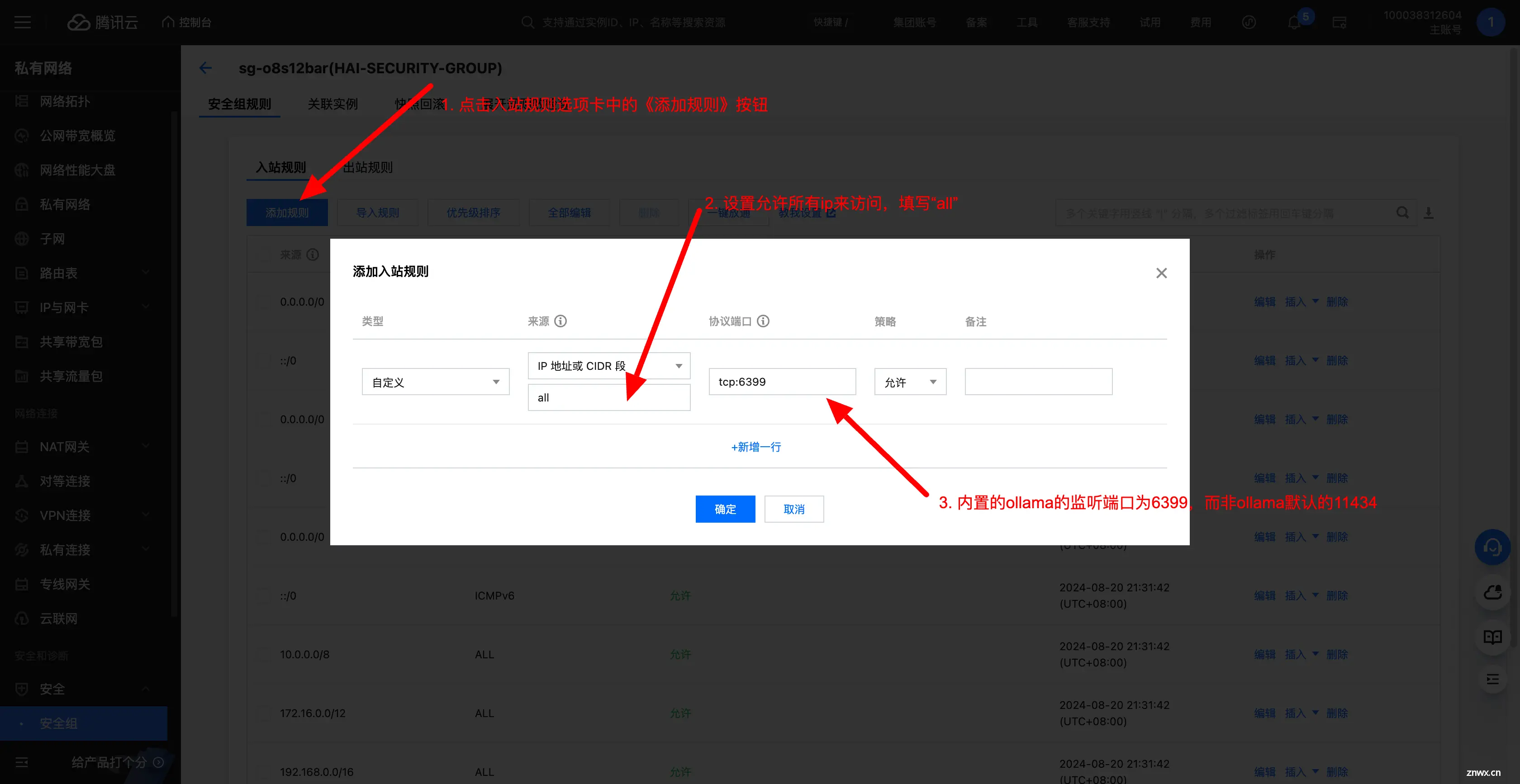Open the billing menu in top bar

(x=1200, y=23)
